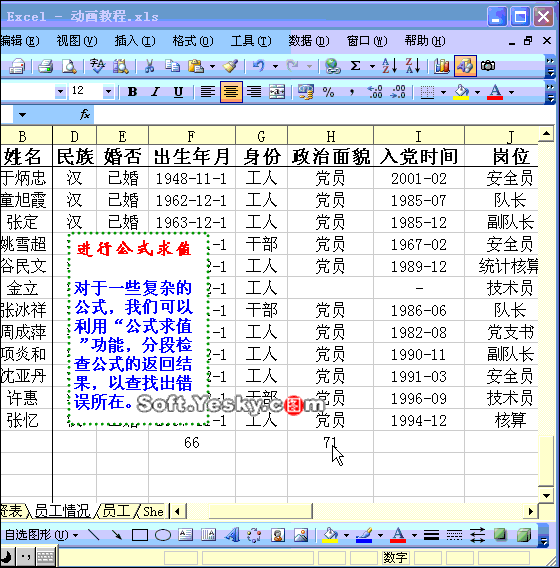Select cell H containing value 71
The height and width of the screenshot is (568, 560).
330,442
